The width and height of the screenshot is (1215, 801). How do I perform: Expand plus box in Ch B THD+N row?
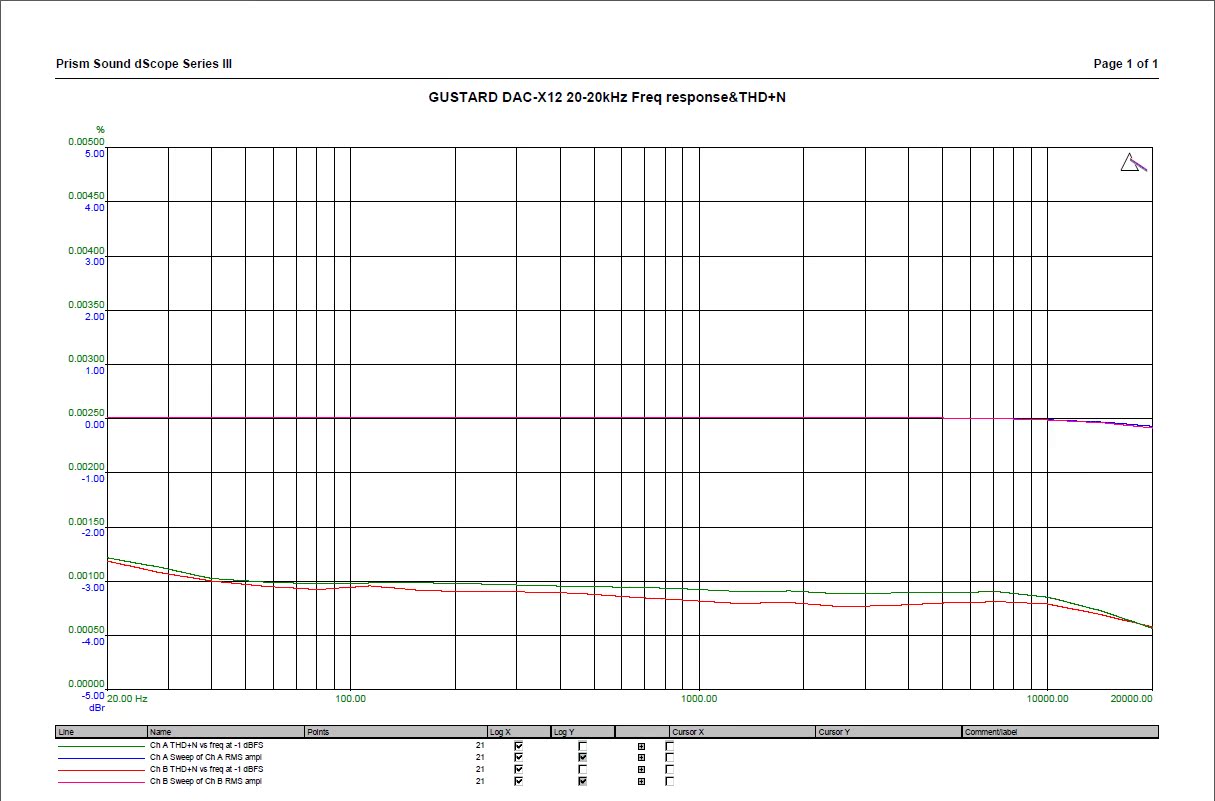pos(641,769)
